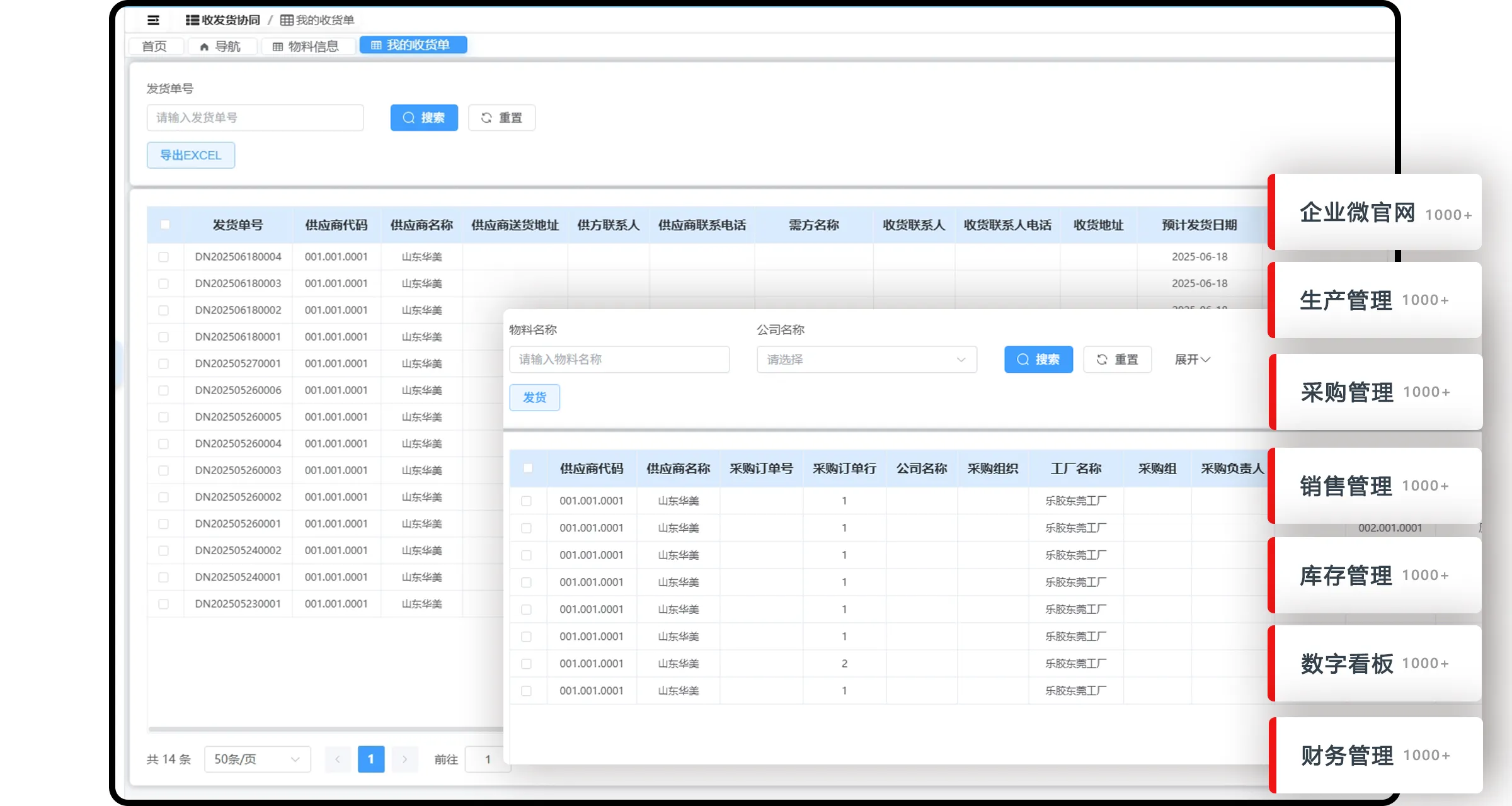Switch to the 物料信息 tab

click(x=306, y=47)
